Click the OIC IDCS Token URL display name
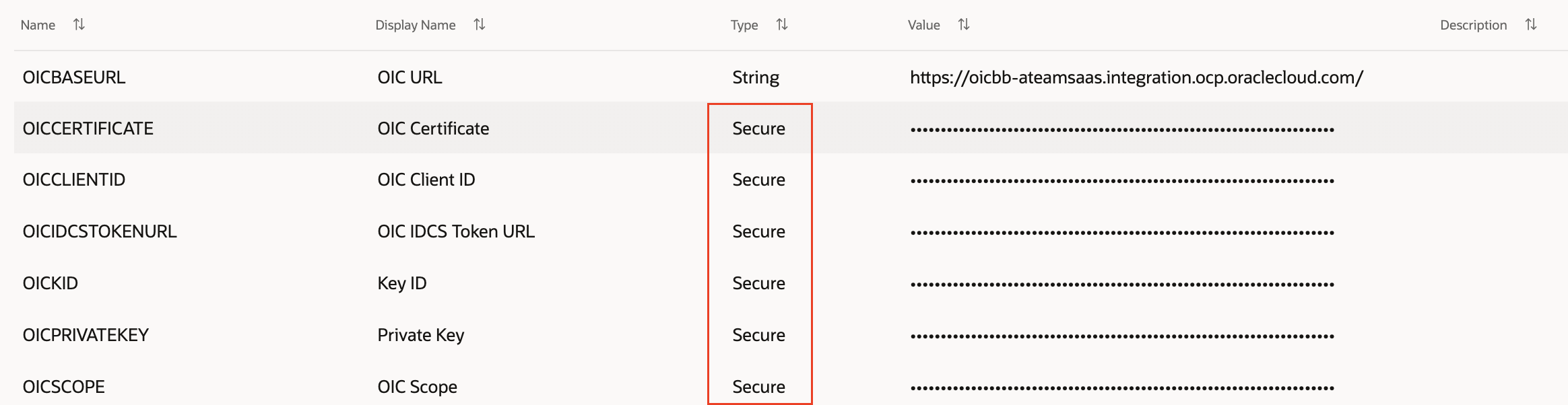 pyautogui.click(x=456, y=231)
